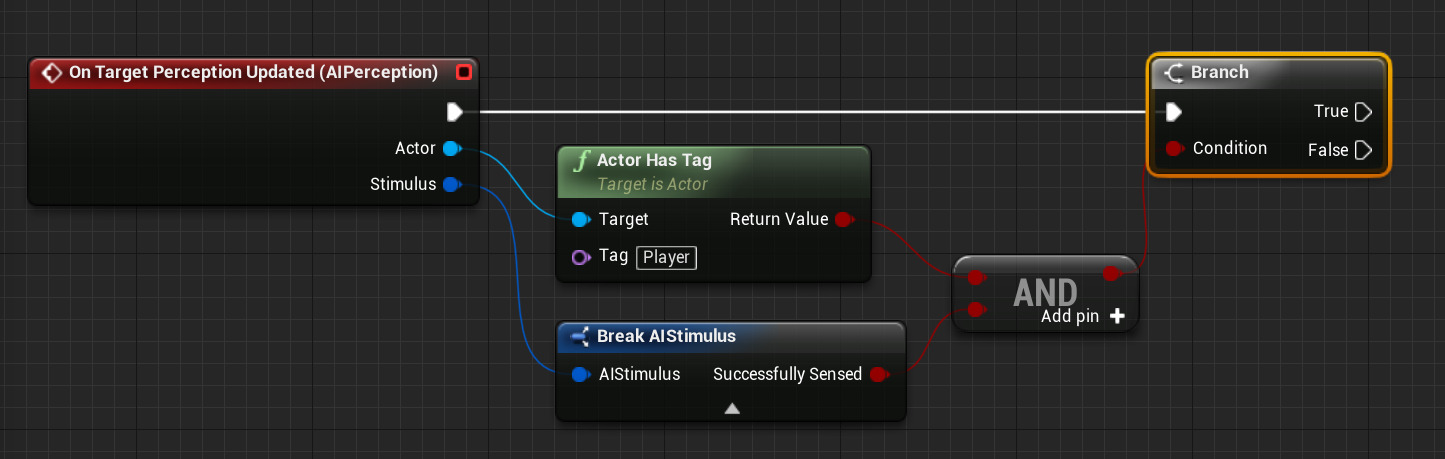Click the event diamond icon on the AIPerception node
This screenshot has width=1445, height=459.
coord(50,72)
